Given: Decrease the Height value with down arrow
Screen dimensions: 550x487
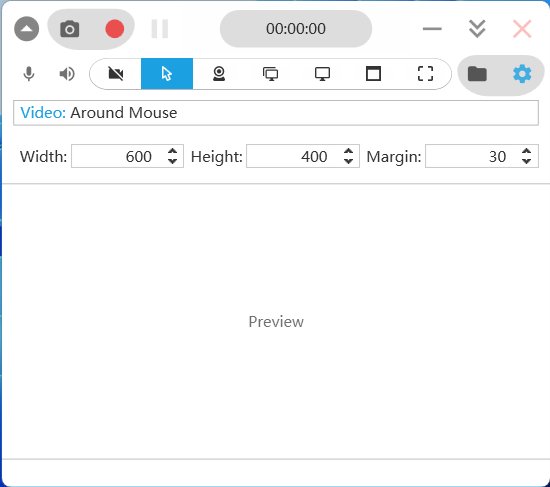Looking at the screenshot, I should point(348,161).
